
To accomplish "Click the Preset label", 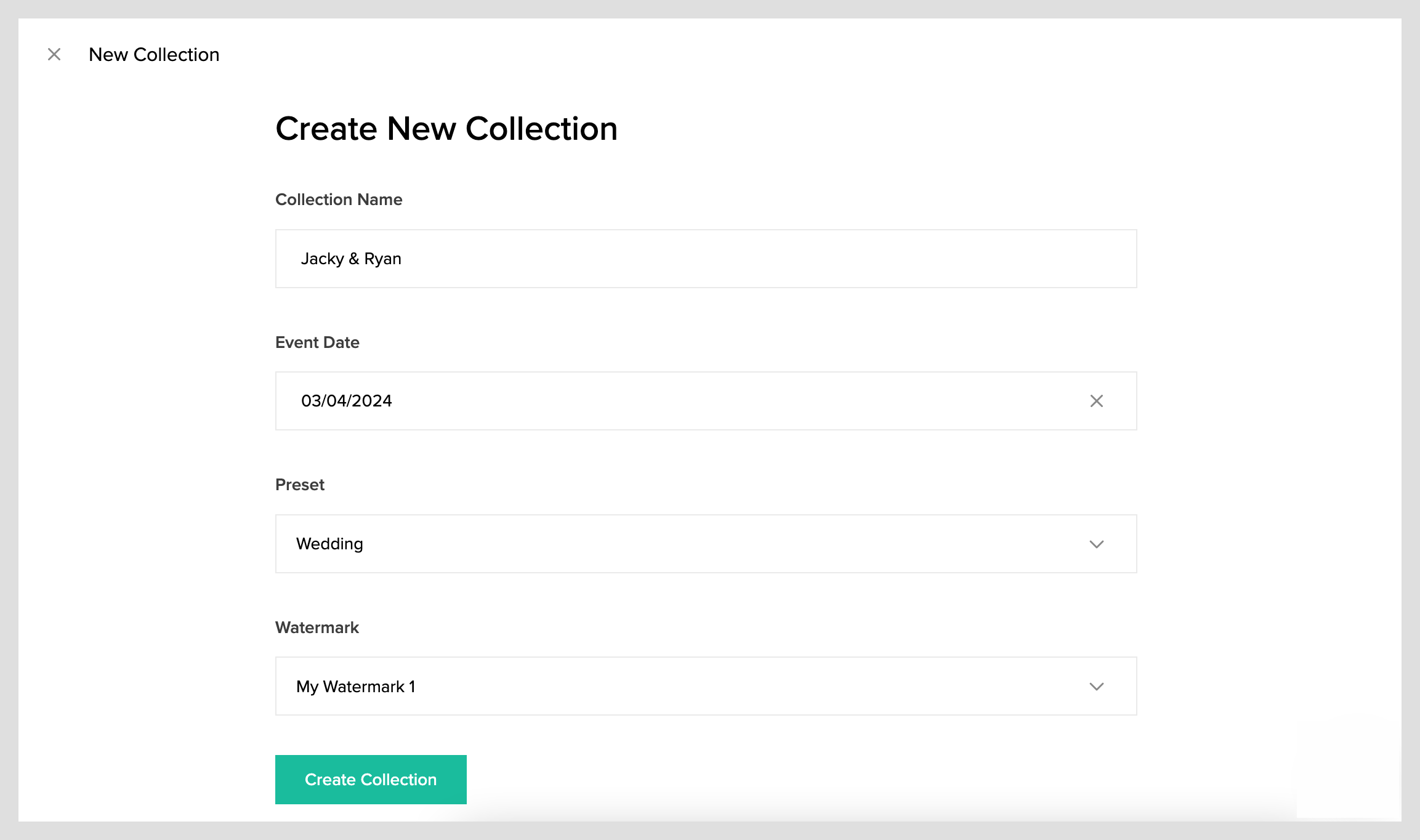I will (299, 485).
